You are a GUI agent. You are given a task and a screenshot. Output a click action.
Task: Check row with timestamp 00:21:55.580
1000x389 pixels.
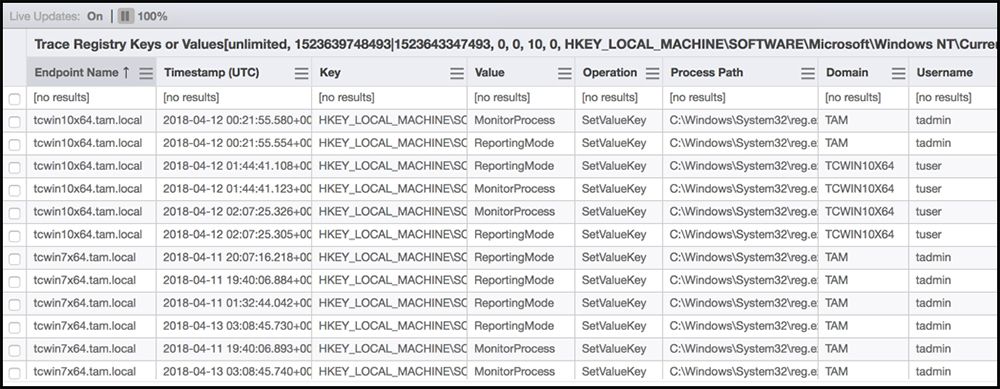(14, 121)
